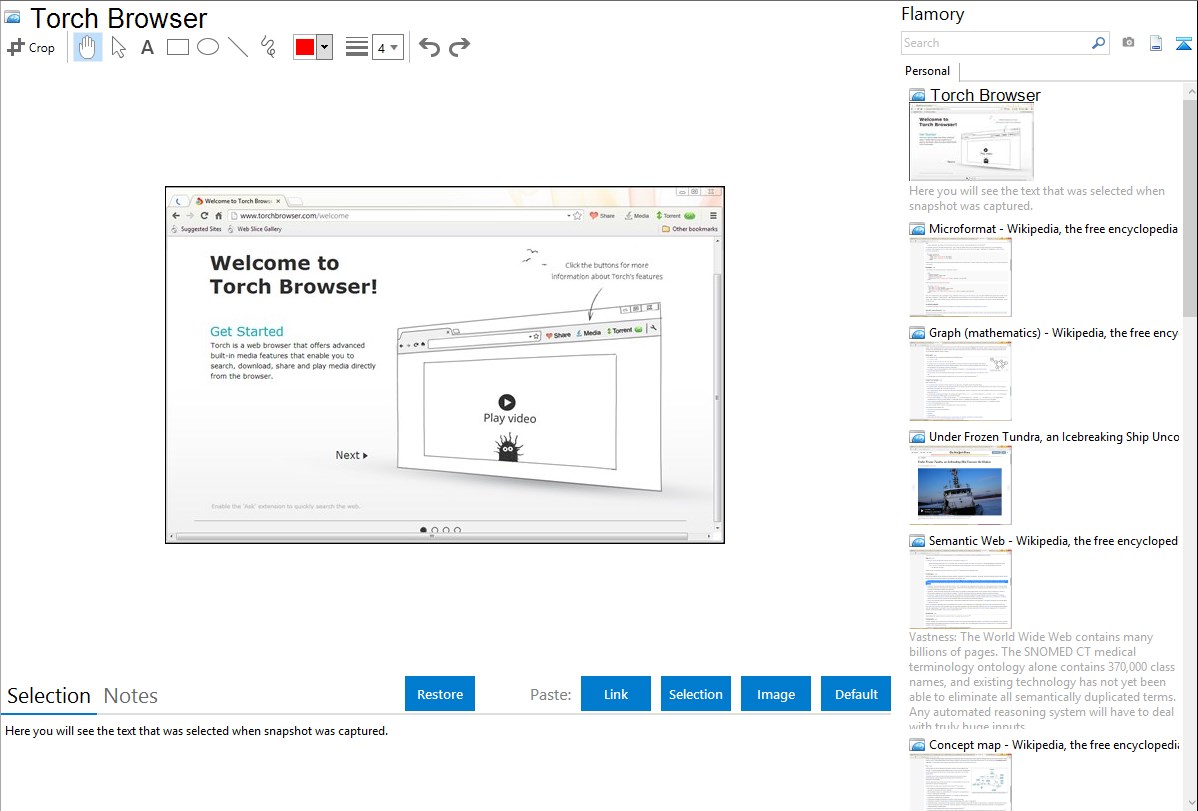Select the rectangle shape tool
This screenshot has width=1198, height=811.
pos(178,47)
